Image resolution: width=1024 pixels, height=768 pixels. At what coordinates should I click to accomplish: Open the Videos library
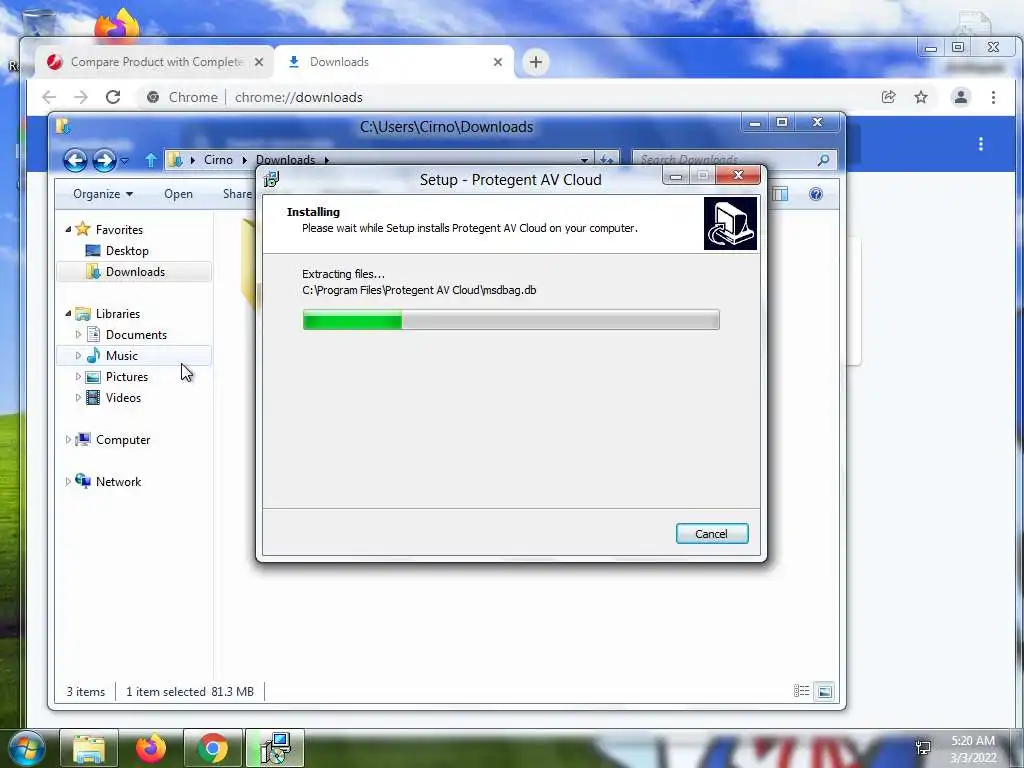coord(123,398)
